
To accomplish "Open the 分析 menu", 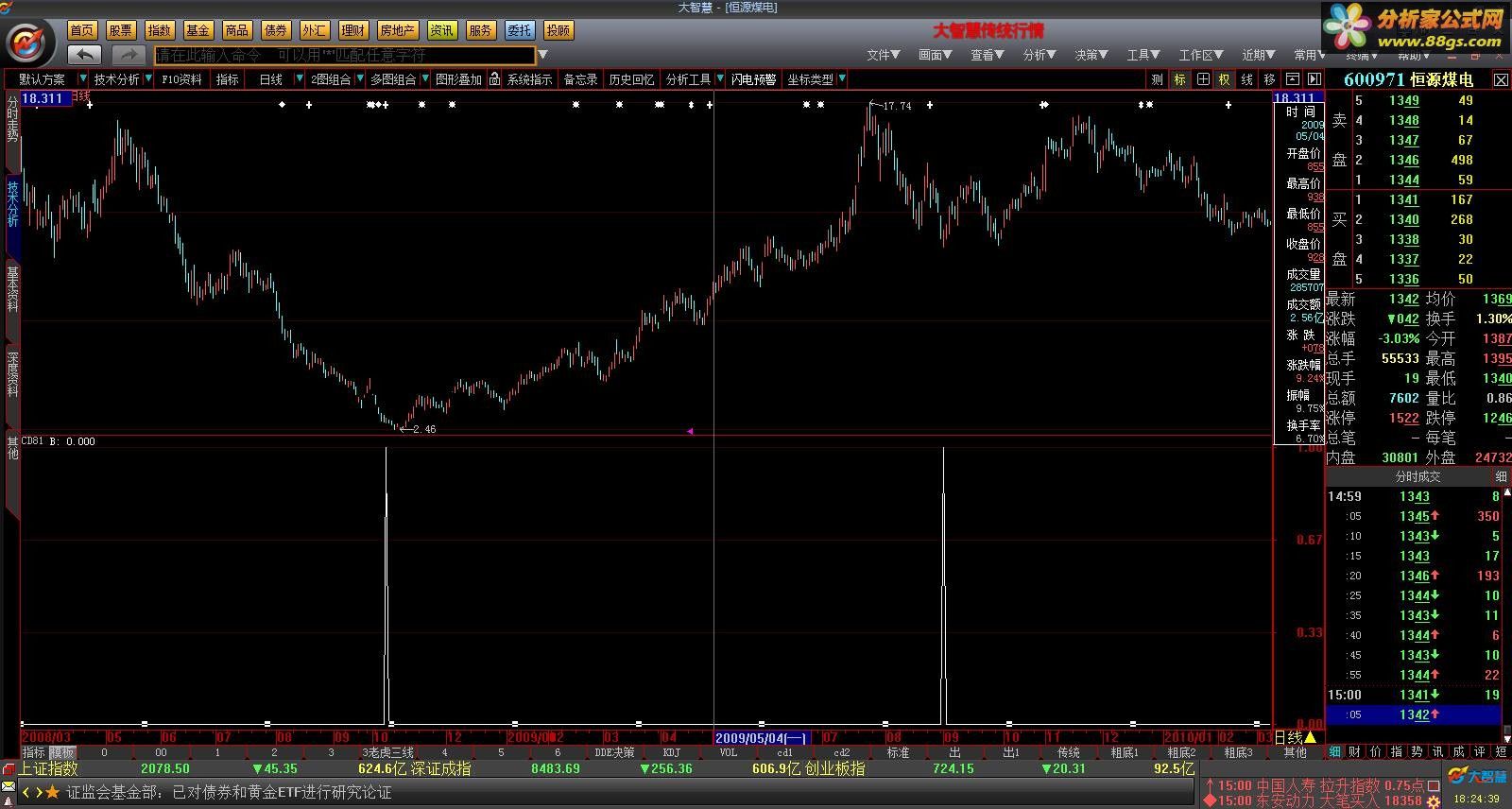I will point(1039,55).
